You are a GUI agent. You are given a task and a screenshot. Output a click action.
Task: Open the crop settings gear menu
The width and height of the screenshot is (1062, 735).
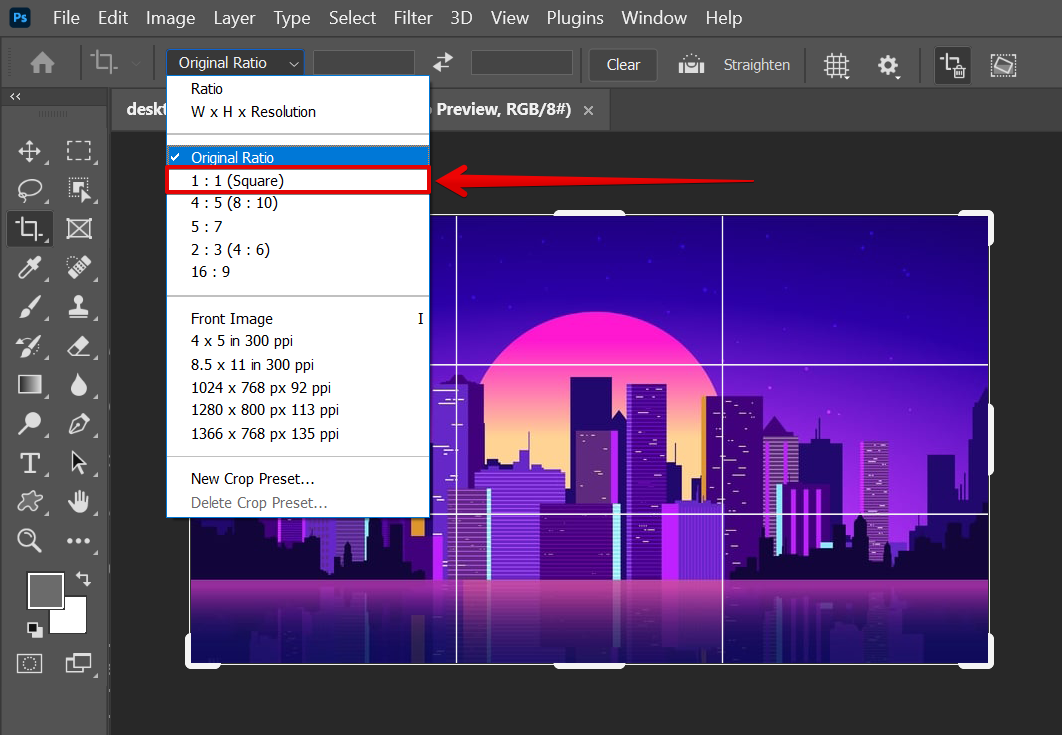(x=888, y=65)
